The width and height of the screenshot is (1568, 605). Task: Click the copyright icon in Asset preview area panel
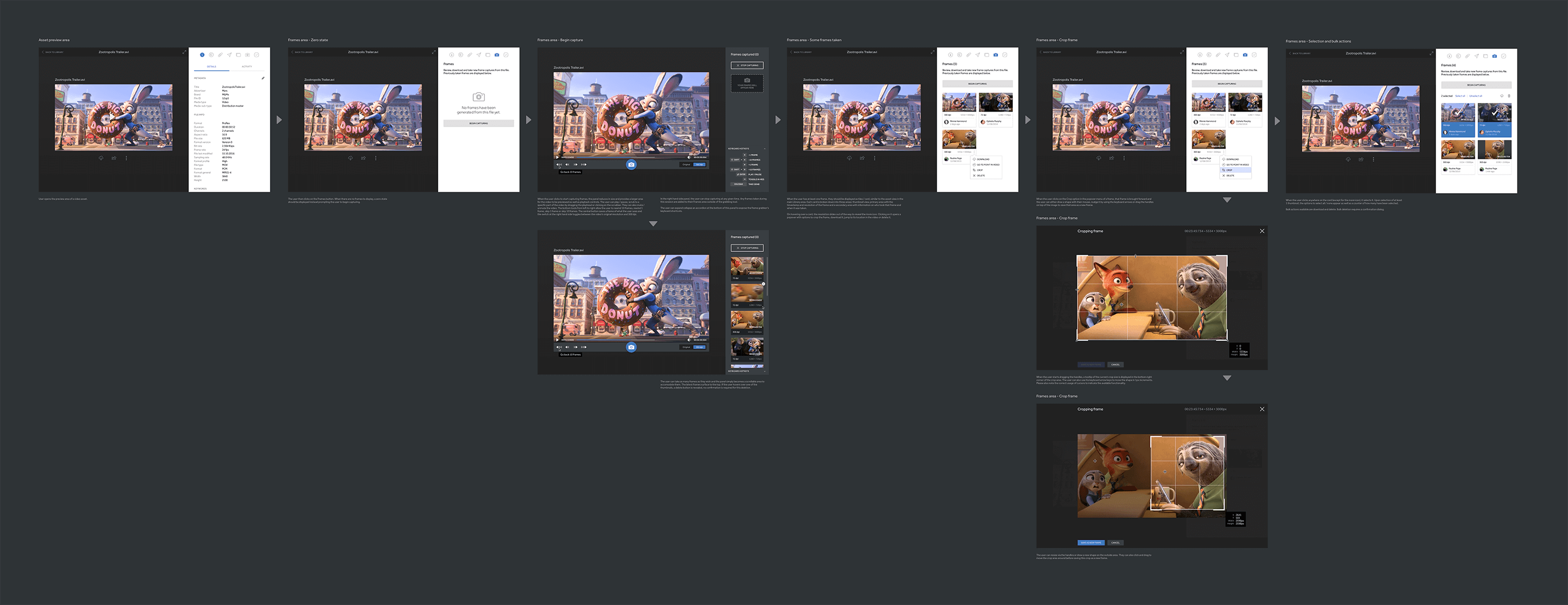211,55
